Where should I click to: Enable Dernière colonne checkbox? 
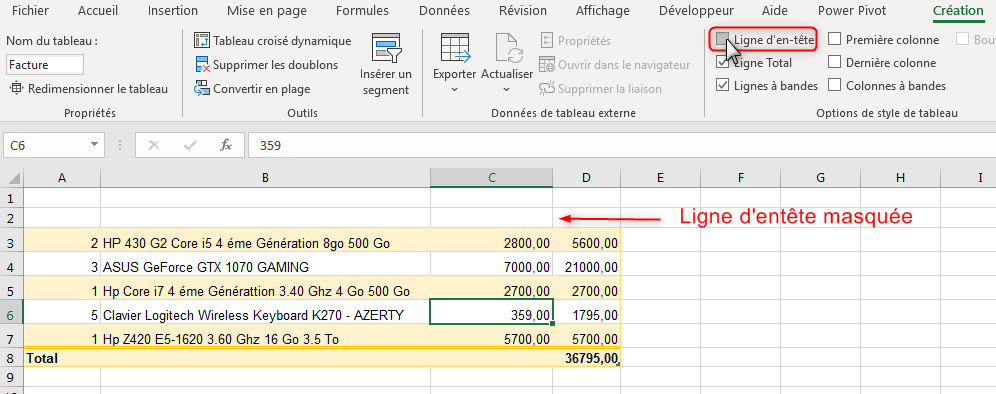[835, 62]
